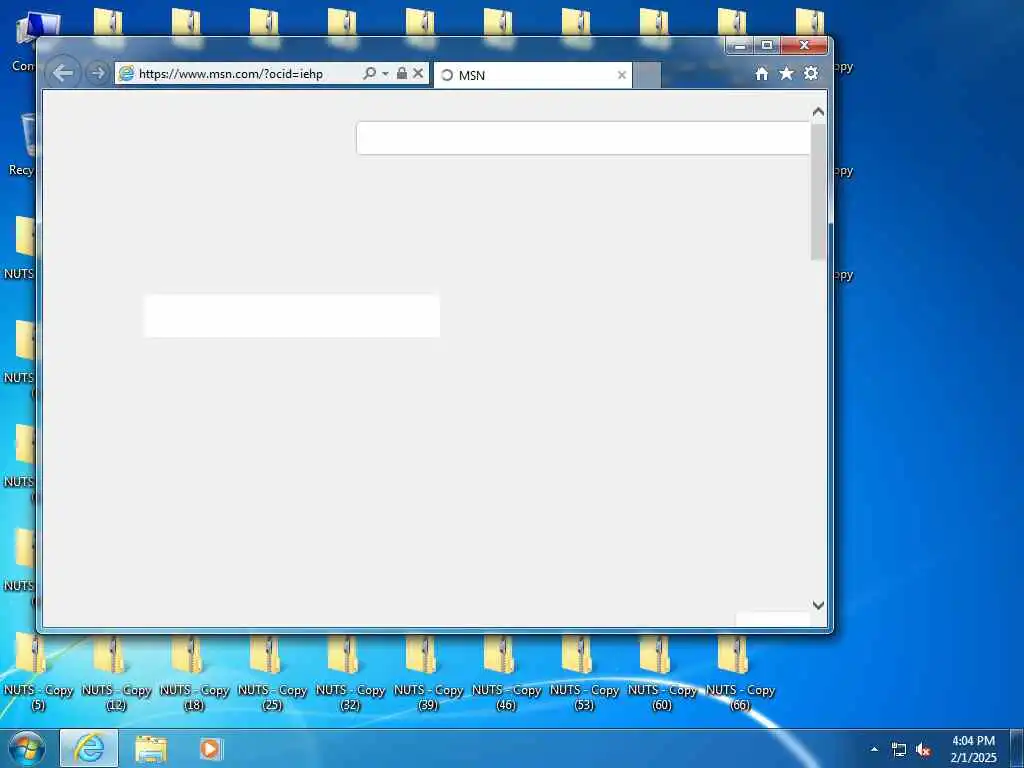The width and height of the screenshot is (1024, 768).
Task: Select the Recycle Bin desktop icon
Action: (21, 145)
